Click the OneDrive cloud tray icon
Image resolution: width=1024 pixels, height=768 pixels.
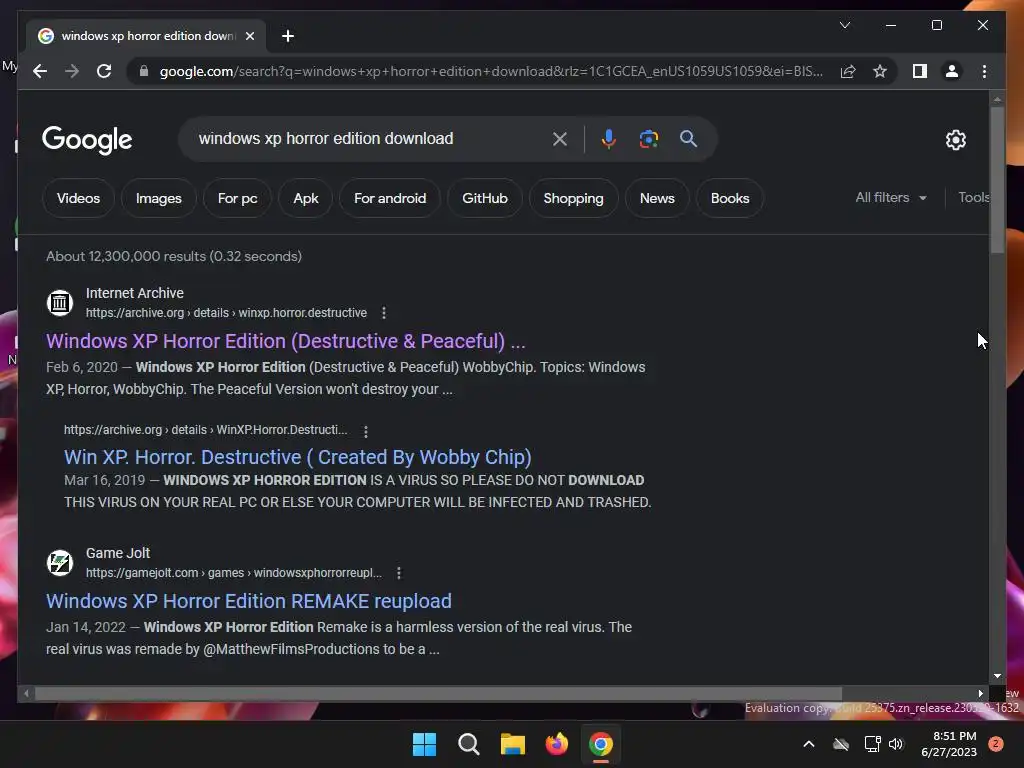click(x=841, y=744)
